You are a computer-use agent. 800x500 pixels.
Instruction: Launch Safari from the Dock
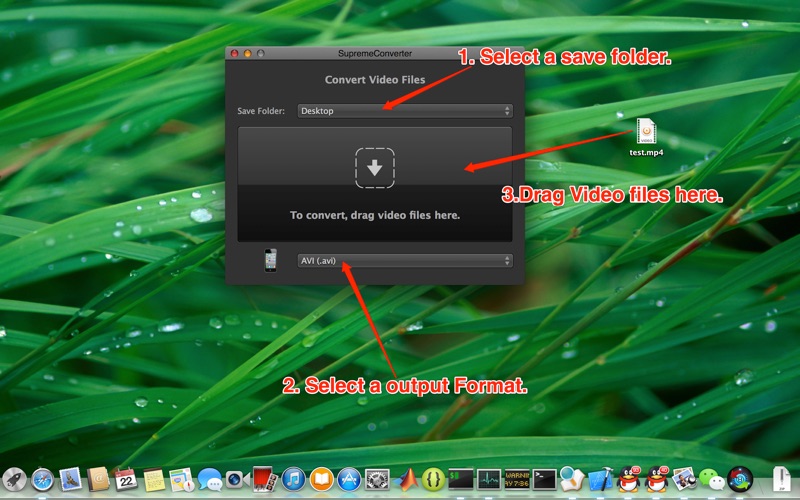point(42,480)
